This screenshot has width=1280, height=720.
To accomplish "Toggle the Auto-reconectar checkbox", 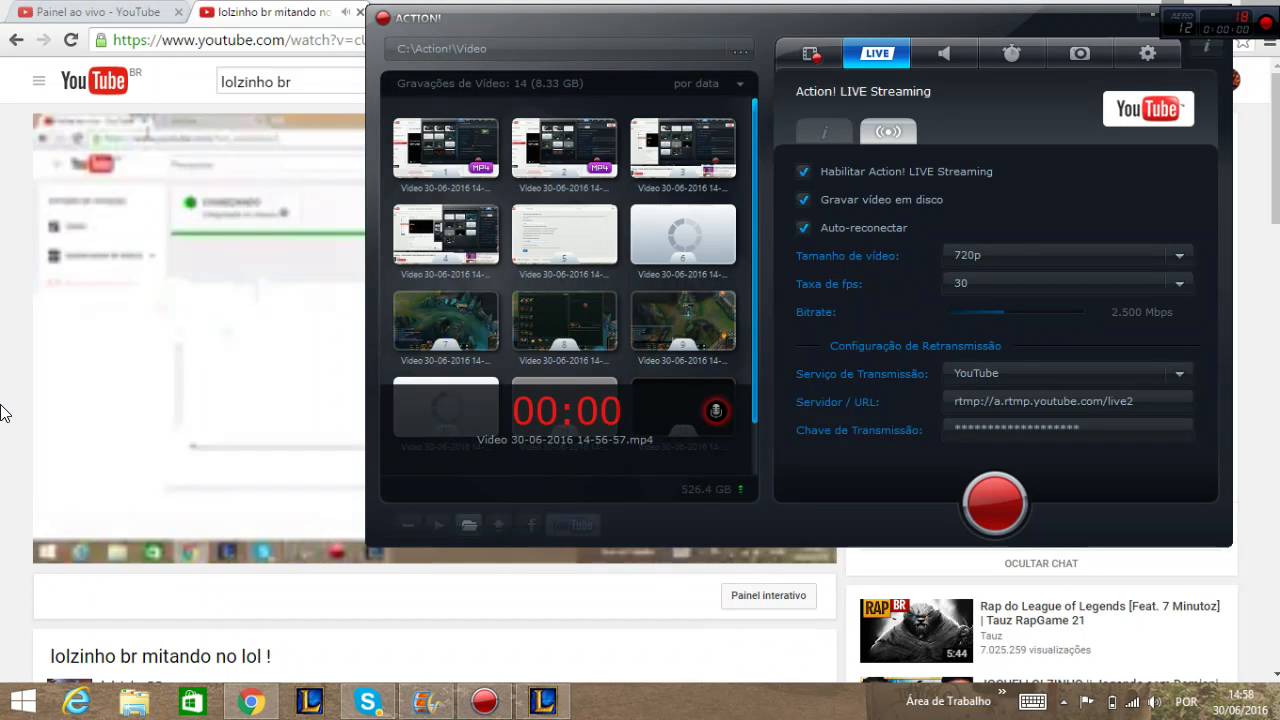I will click(x=803, y=227).
